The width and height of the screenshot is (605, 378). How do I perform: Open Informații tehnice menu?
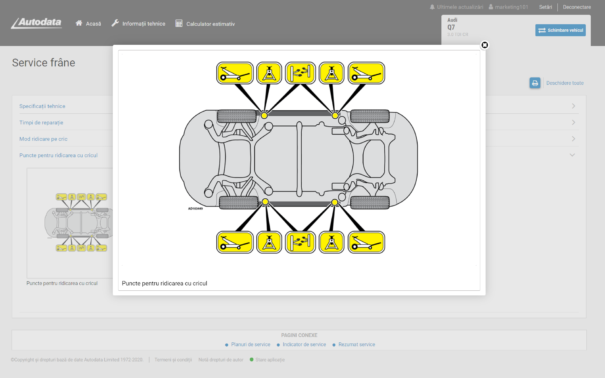point(139,24)
